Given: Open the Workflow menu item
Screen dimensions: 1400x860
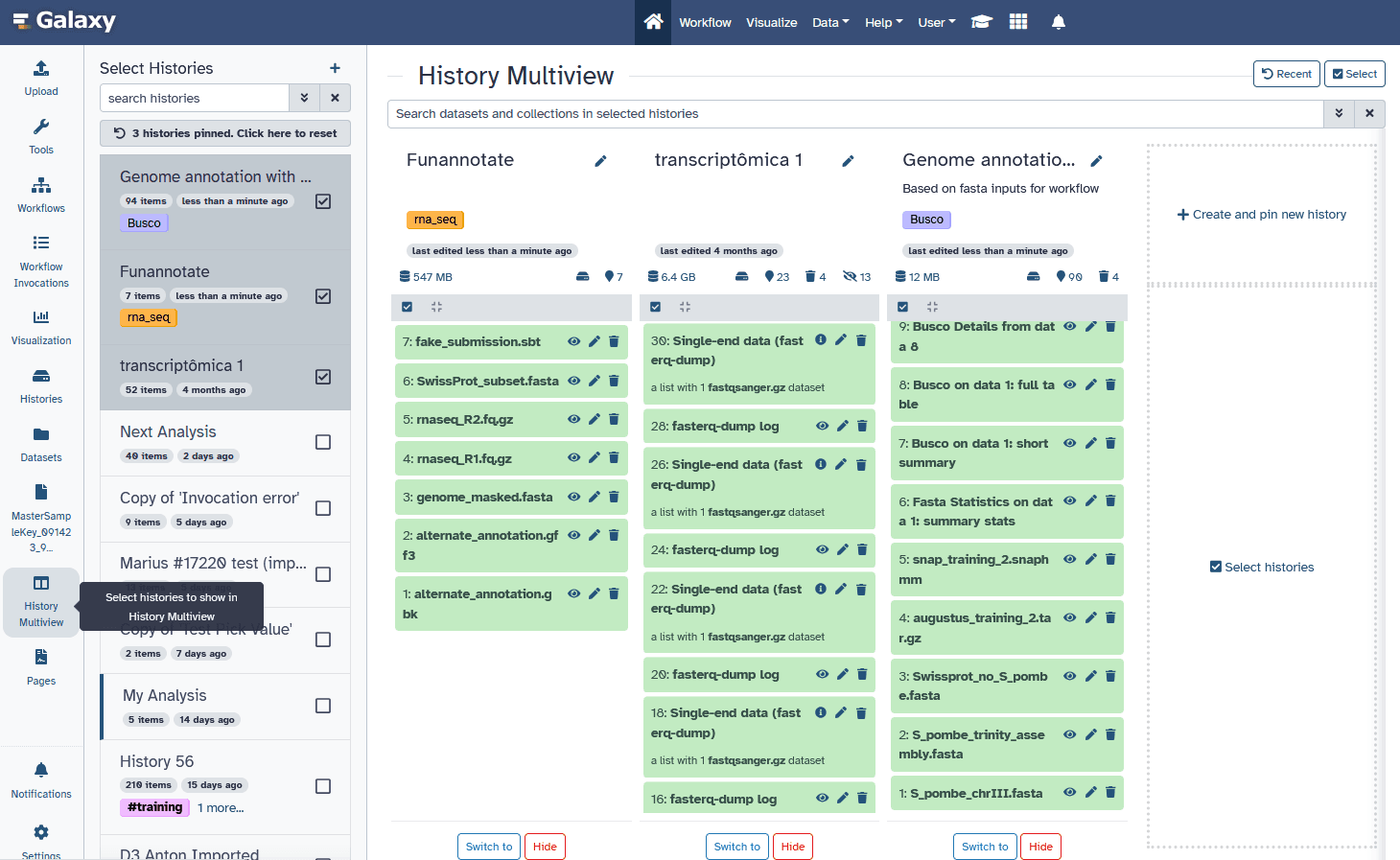Looking at the screenshot, I should 705,22.
